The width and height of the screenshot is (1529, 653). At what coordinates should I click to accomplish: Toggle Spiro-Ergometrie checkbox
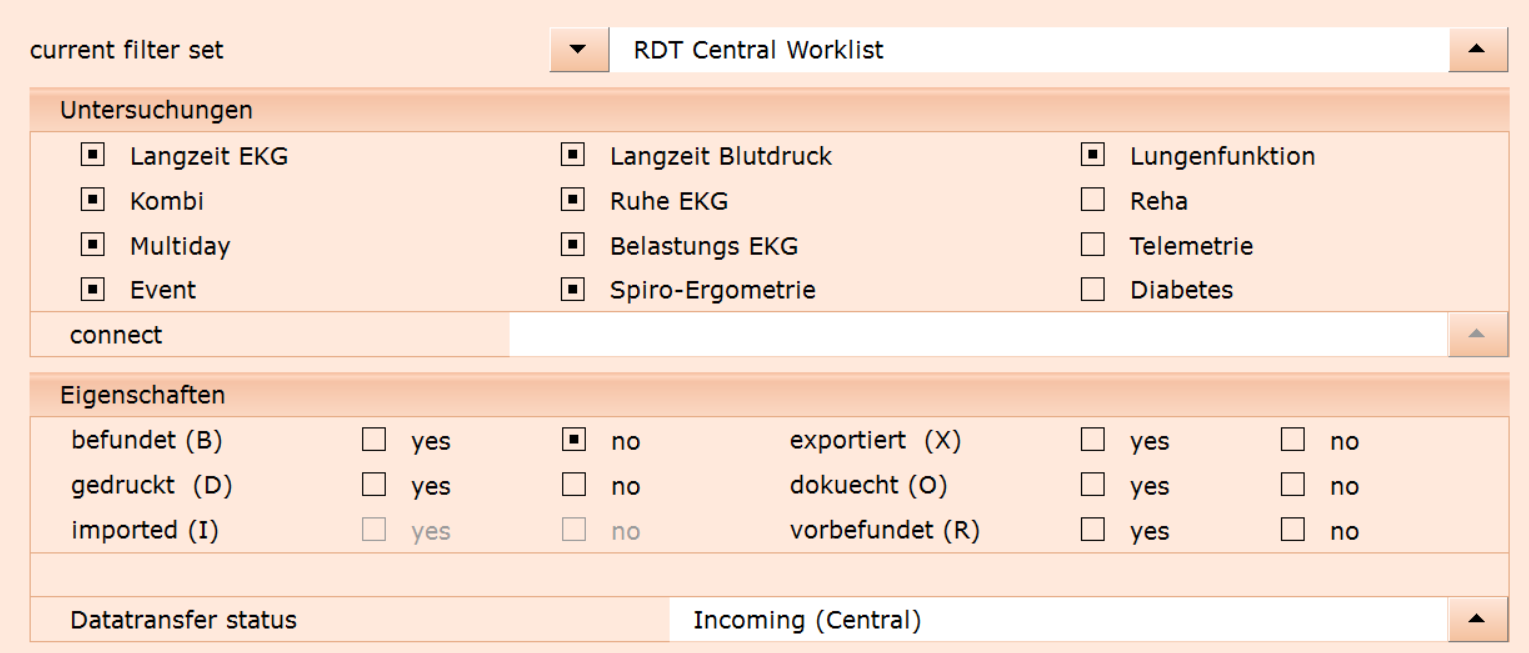(573, 290)
